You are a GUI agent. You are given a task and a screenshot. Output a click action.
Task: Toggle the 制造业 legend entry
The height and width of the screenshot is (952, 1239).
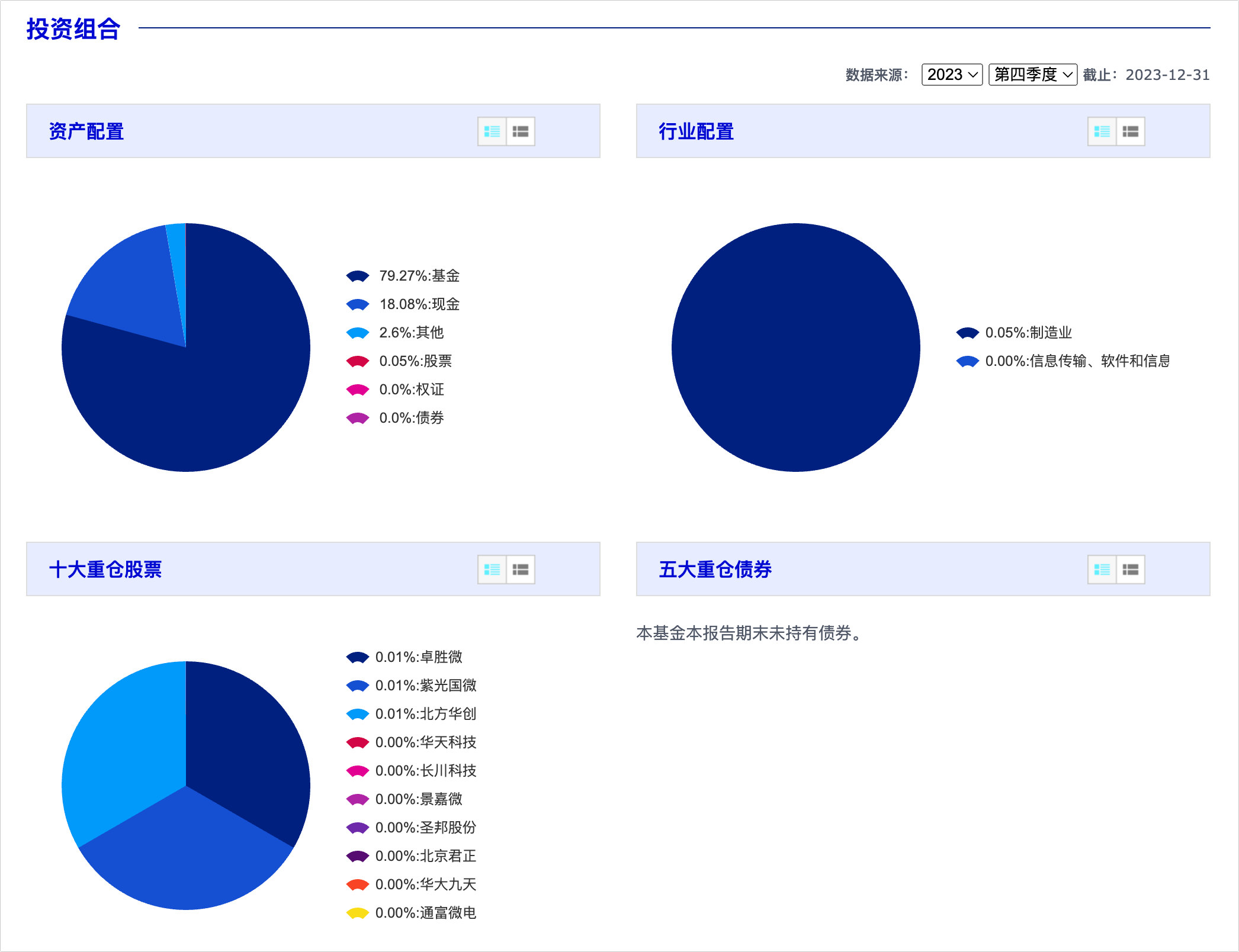tap(1028, 333)
